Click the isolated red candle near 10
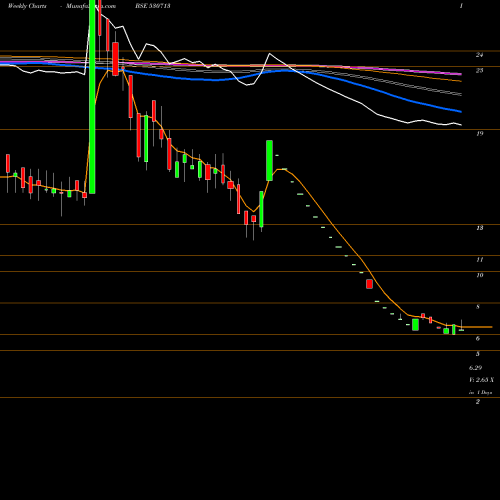The width and height of the screenshot is (500, 500). (369, 284)
